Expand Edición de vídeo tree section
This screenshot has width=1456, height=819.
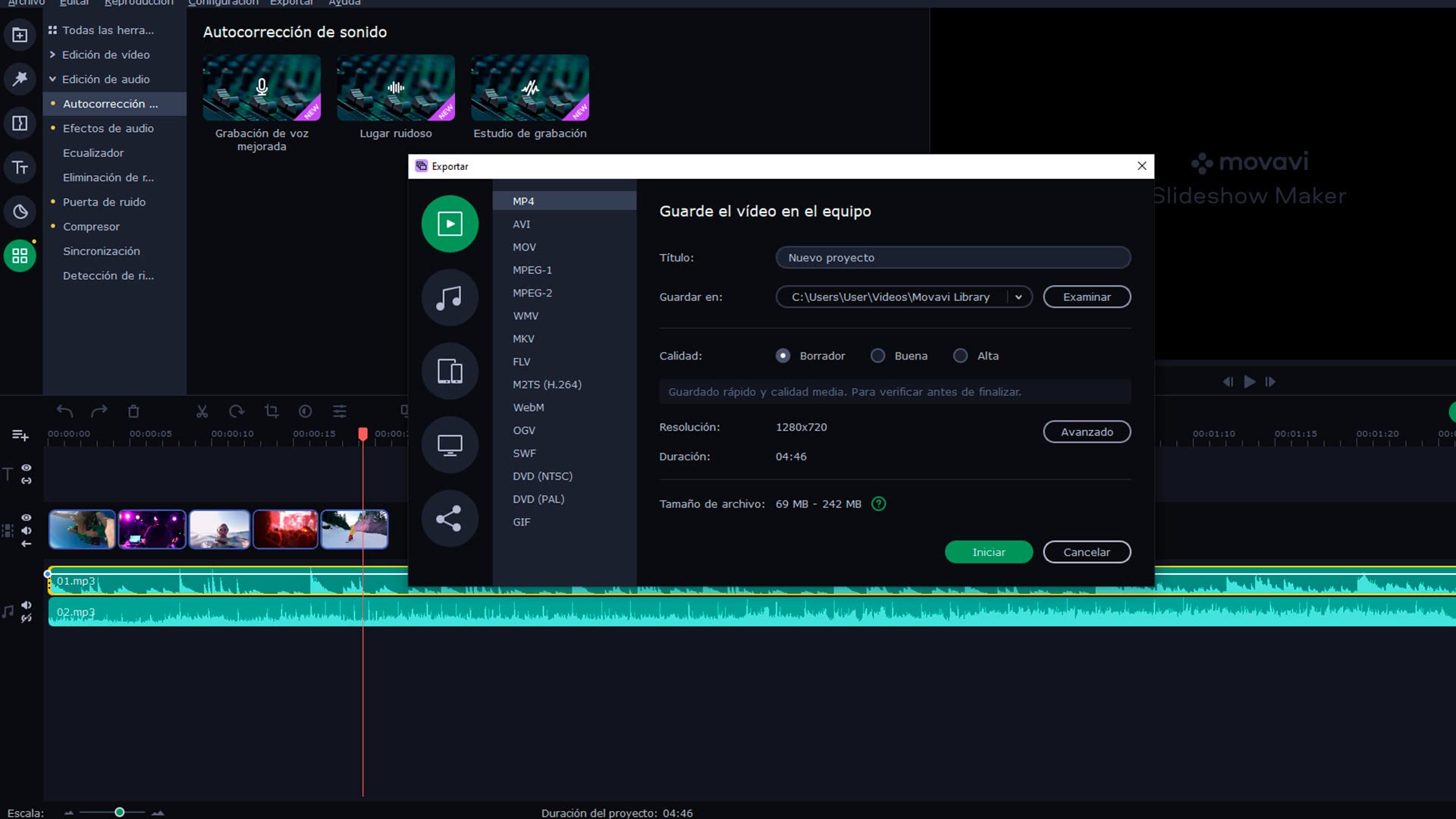tap(52, 55)
